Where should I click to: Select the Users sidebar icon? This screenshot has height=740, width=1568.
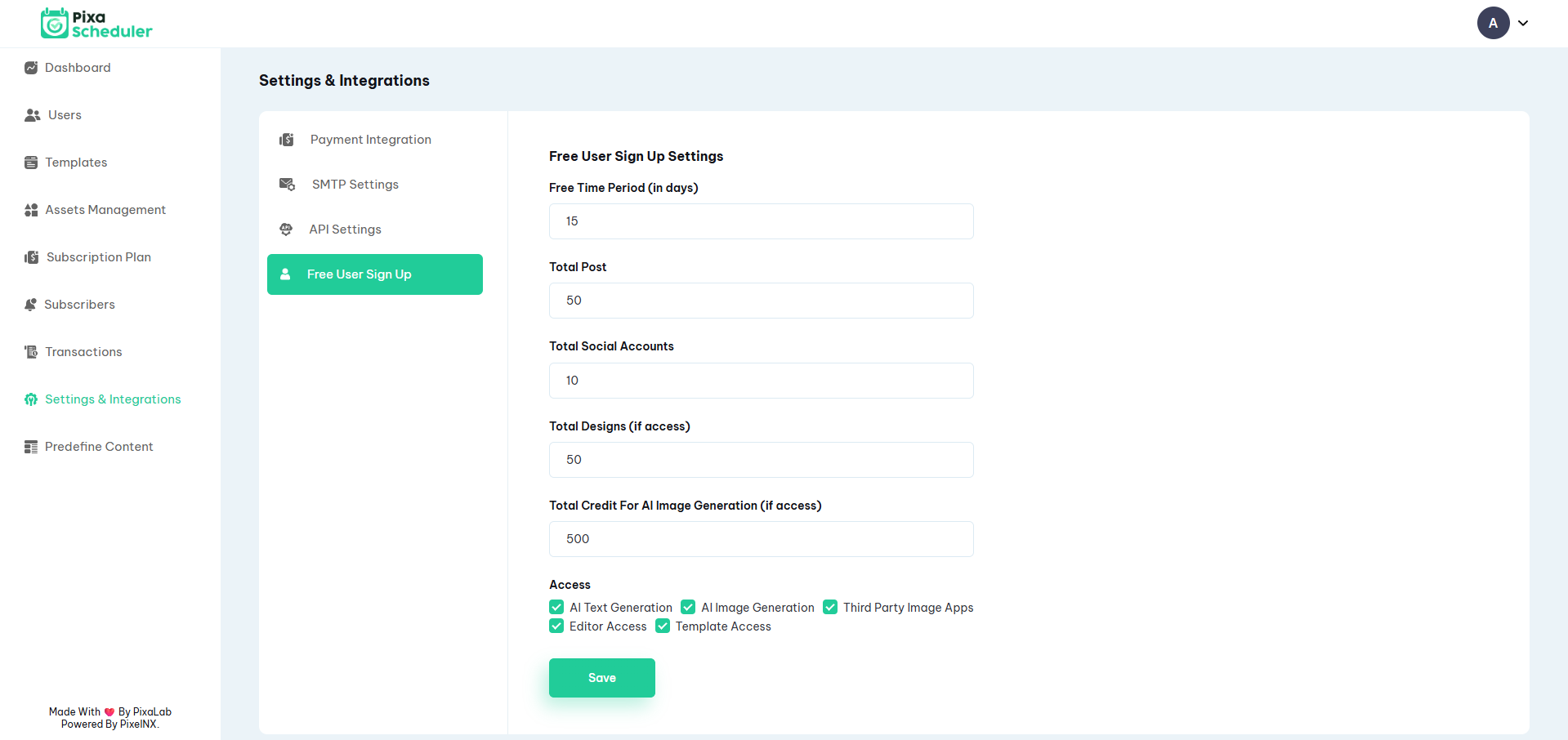tap(31, 114)
